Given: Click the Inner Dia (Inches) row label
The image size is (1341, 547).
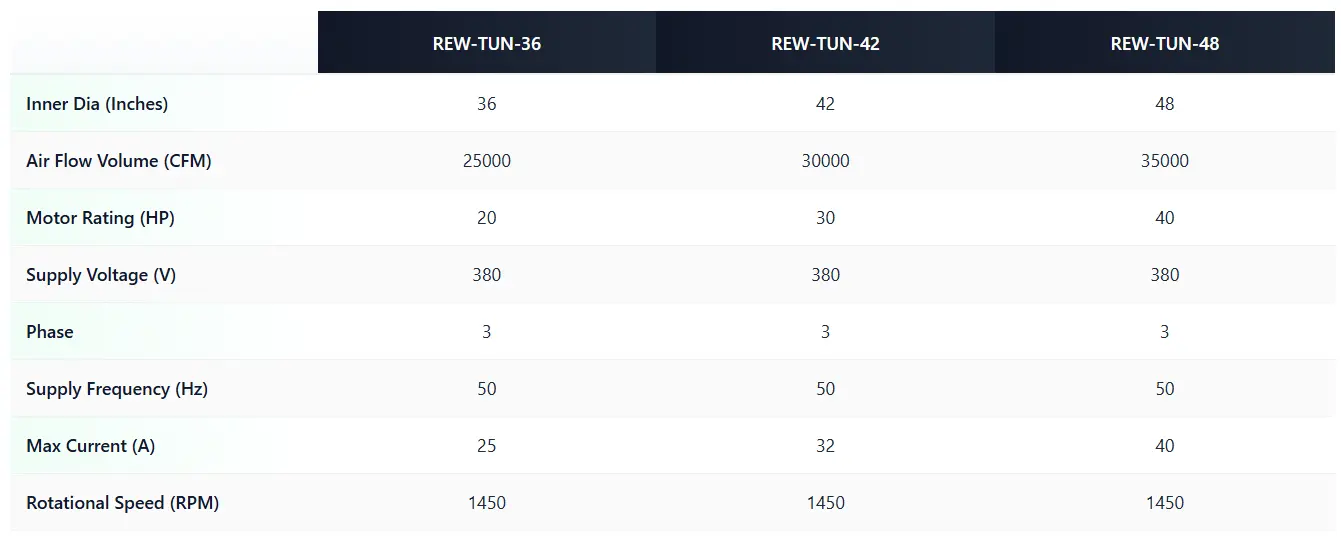Looking at the screenshot, I should point(97,104).
